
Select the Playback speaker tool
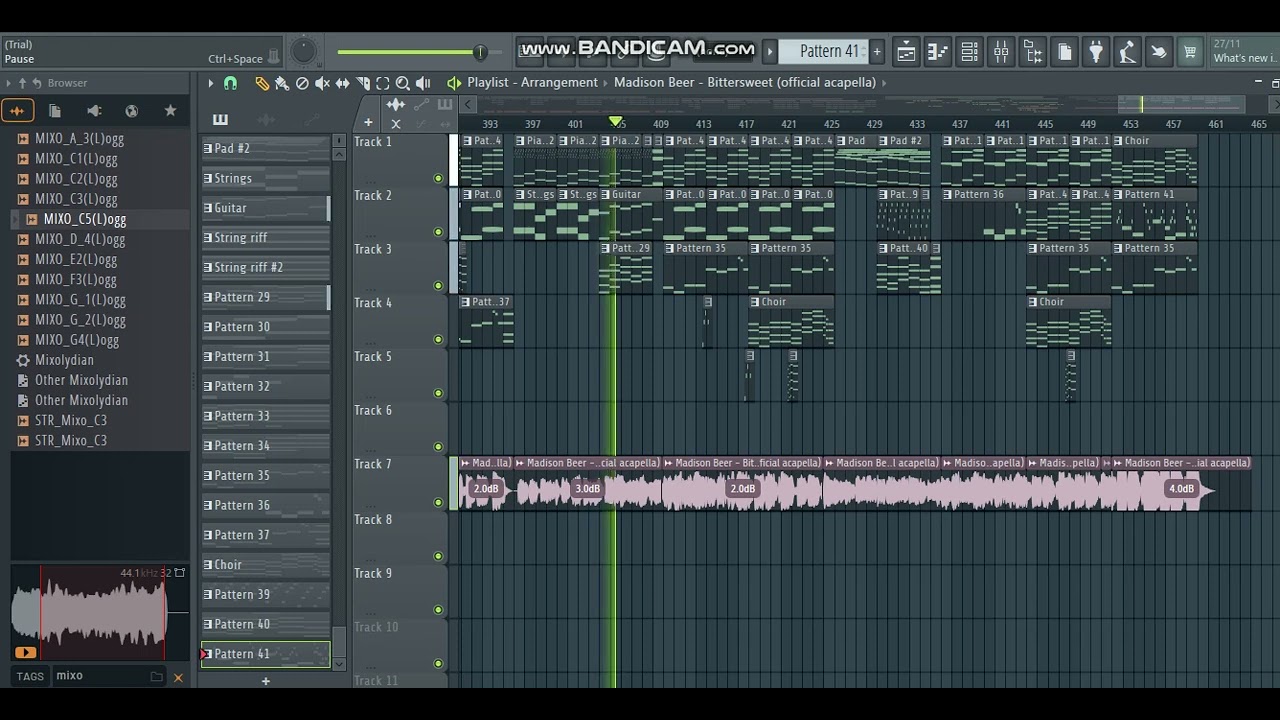[x=423, y=83]
